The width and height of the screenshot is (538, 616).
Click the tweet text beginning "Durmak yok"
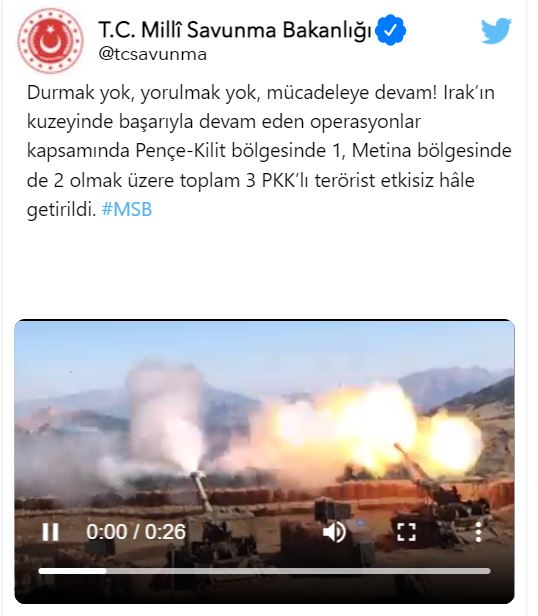(x=269, y=151)
